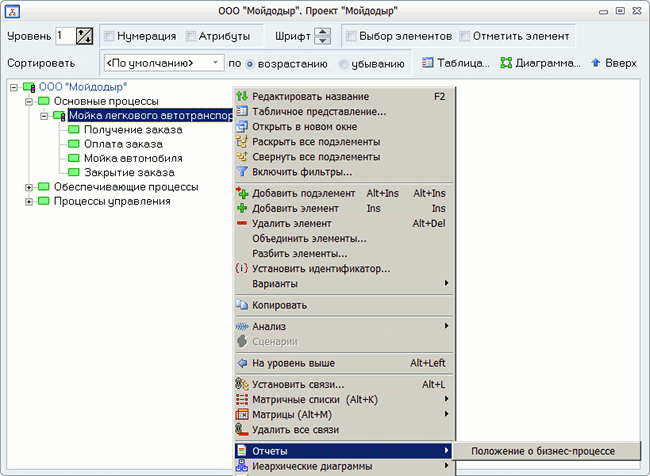Click green icon of Оплата заказа

click(x=74, y=143)
